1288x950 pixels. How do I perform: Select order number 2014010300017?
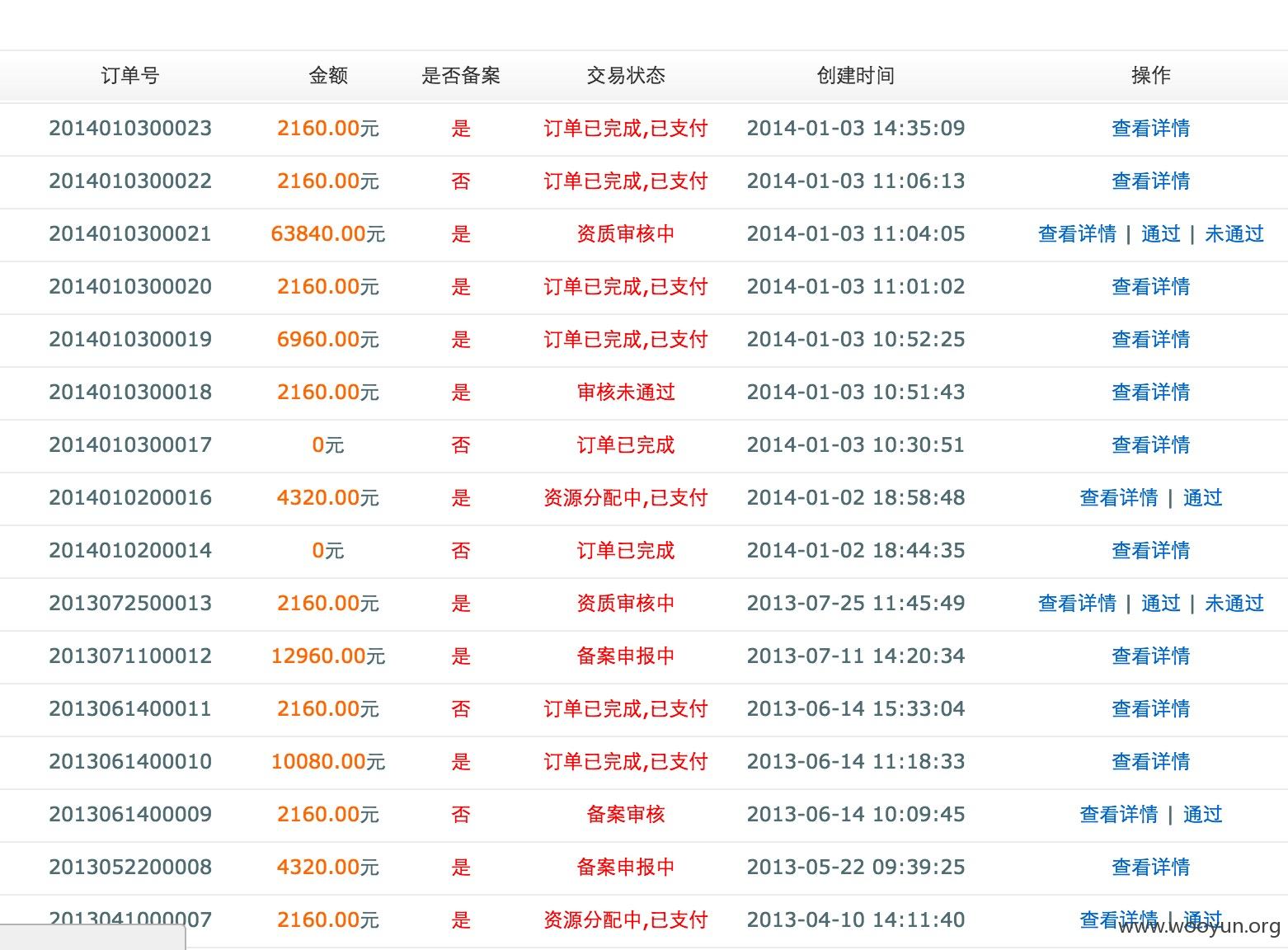(x=130, y=445)
